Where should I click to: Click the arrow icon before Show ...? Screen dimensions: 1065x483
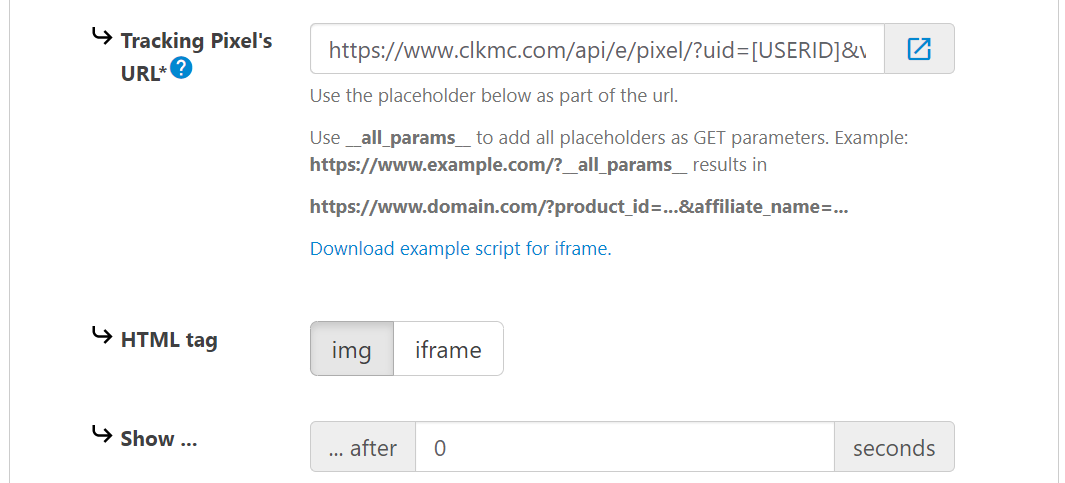coord(101,434)
